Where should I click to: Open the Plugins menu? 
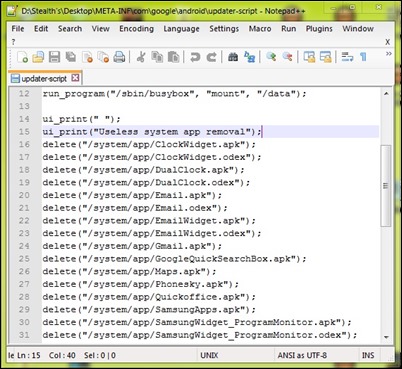319,29
